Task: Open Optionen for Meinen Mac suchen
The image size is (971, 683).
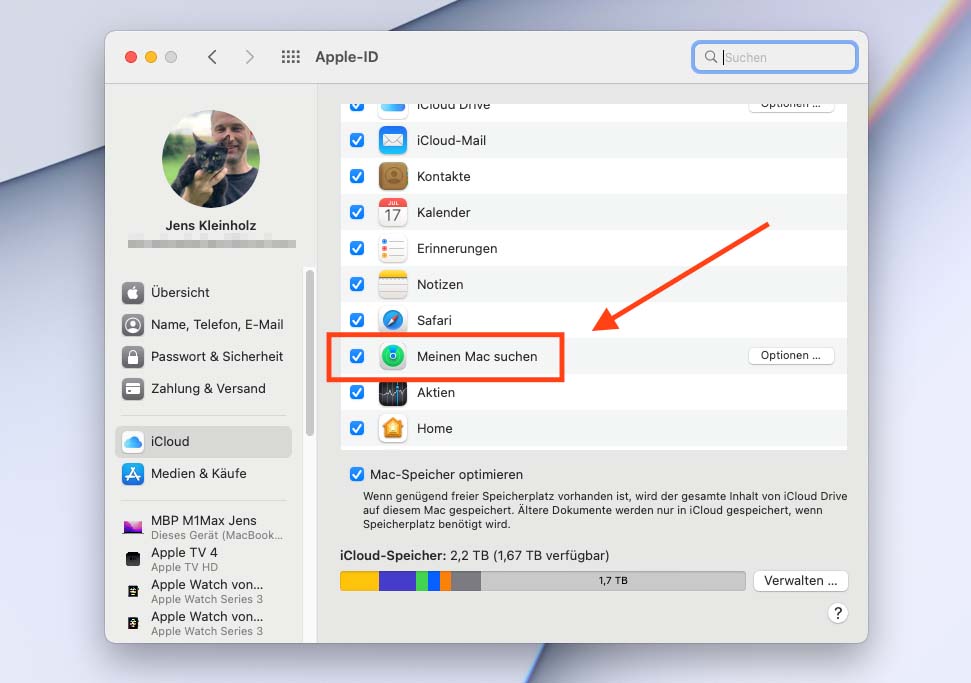Action: click(x=790, y=356)
